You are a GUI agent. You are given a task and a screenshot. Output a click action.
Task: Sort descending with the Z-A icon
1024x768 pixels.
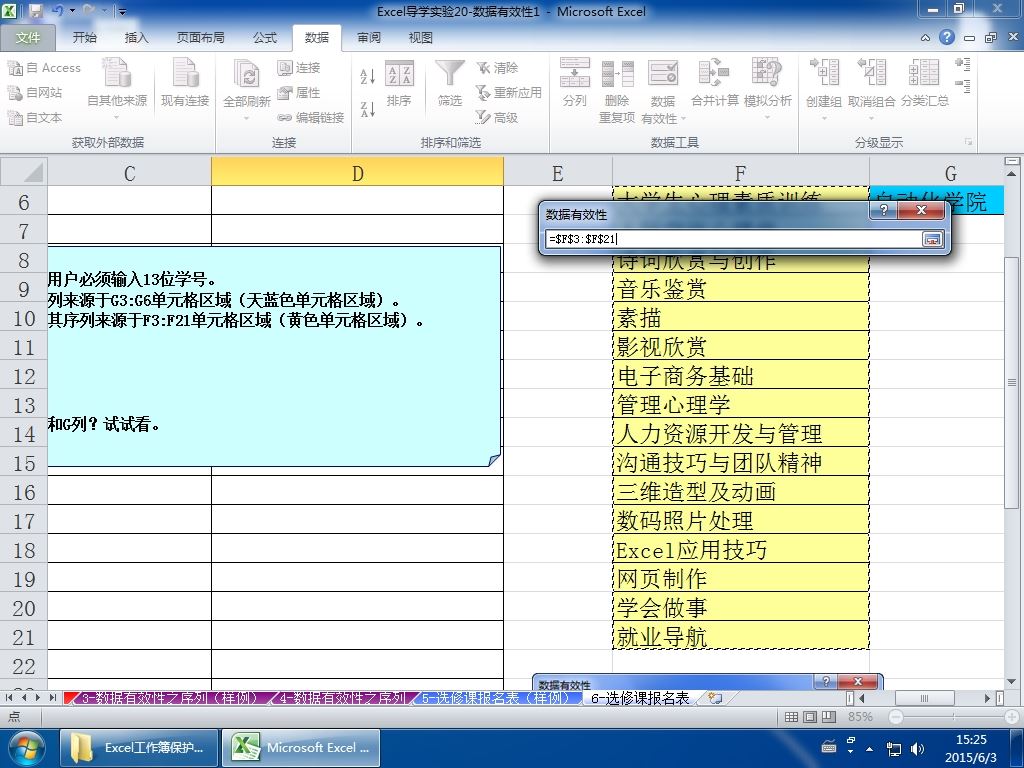[368, 109]
